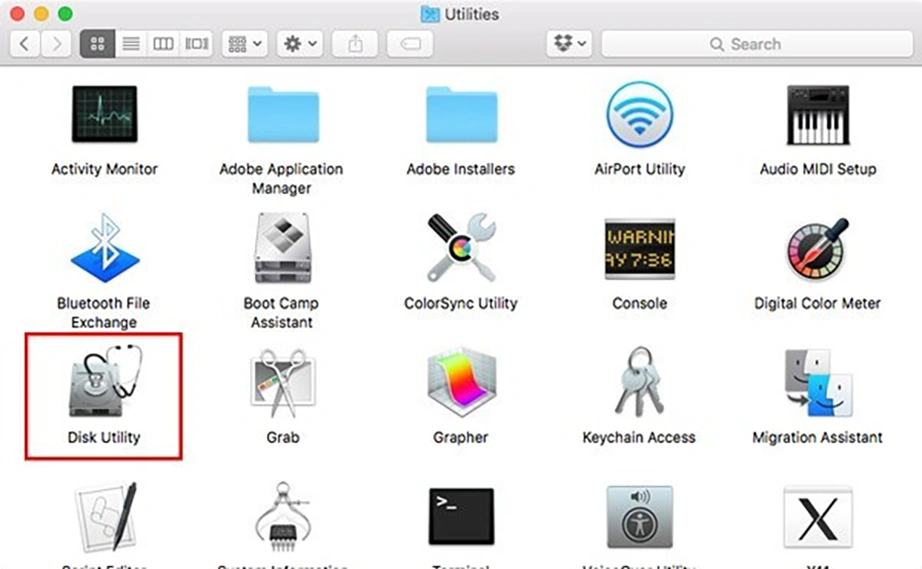
Task: Open the Action gear menu
Action: [300, 43]
